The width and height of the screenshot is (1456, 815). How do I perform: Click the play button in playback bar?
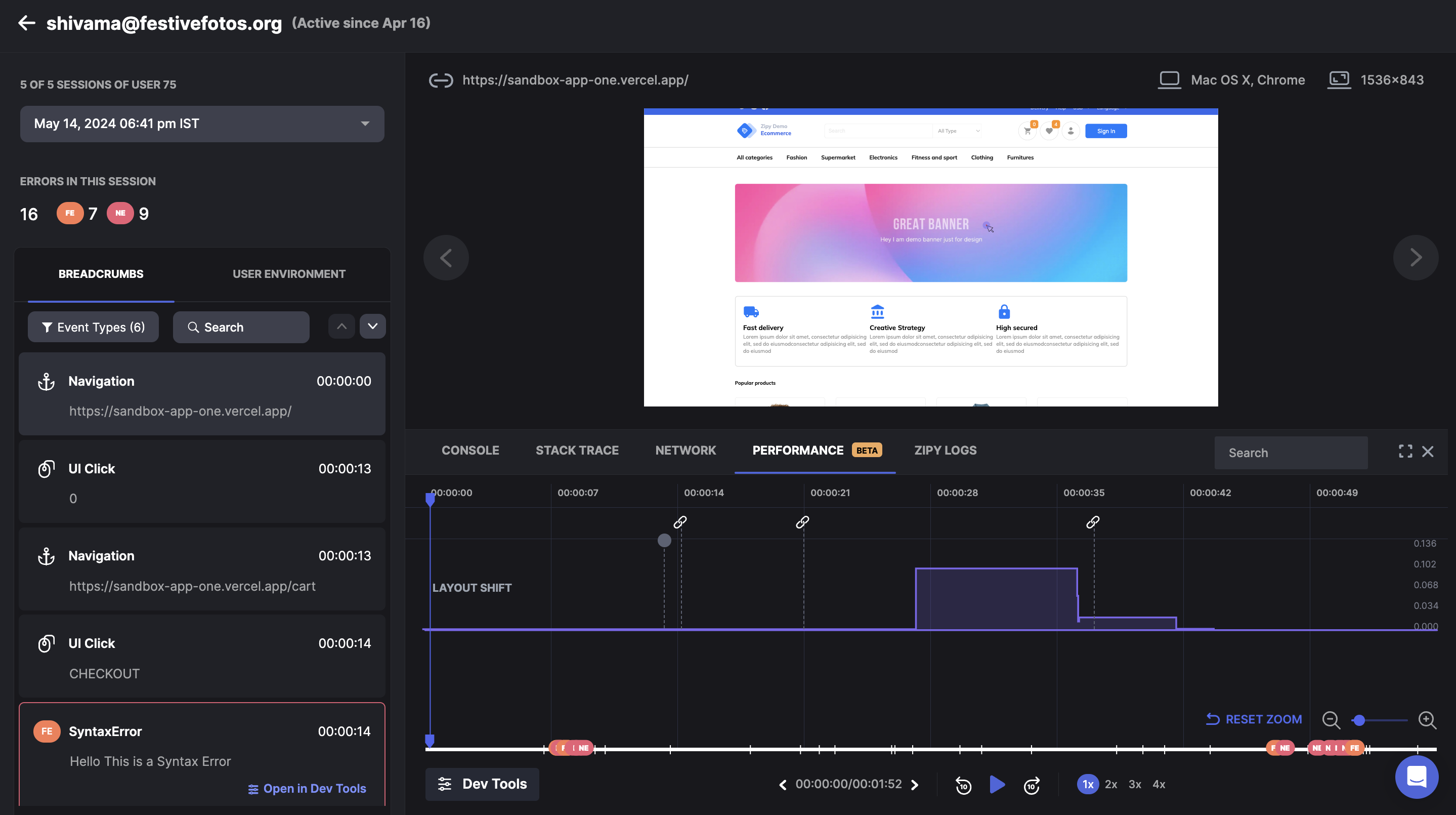pos(997,785)
